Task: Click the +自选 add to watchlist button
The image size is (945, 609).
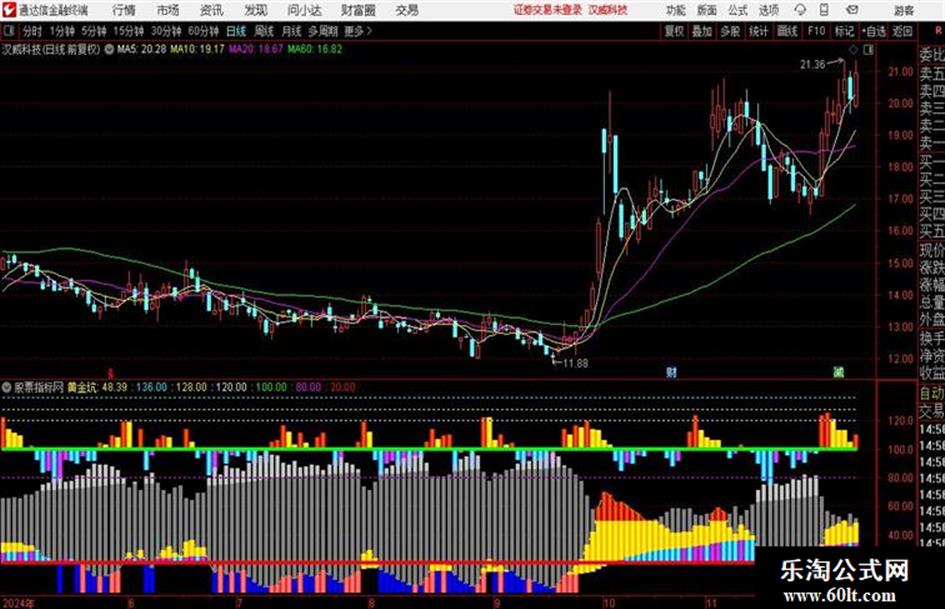Action: point(873,31)
